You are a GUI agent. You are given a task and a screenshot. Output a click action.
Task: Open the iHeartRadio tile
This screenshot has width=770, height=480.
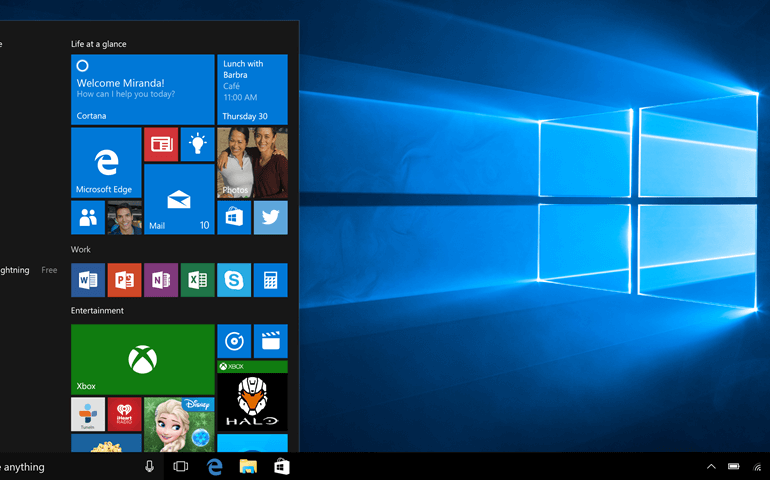[125, 414]
